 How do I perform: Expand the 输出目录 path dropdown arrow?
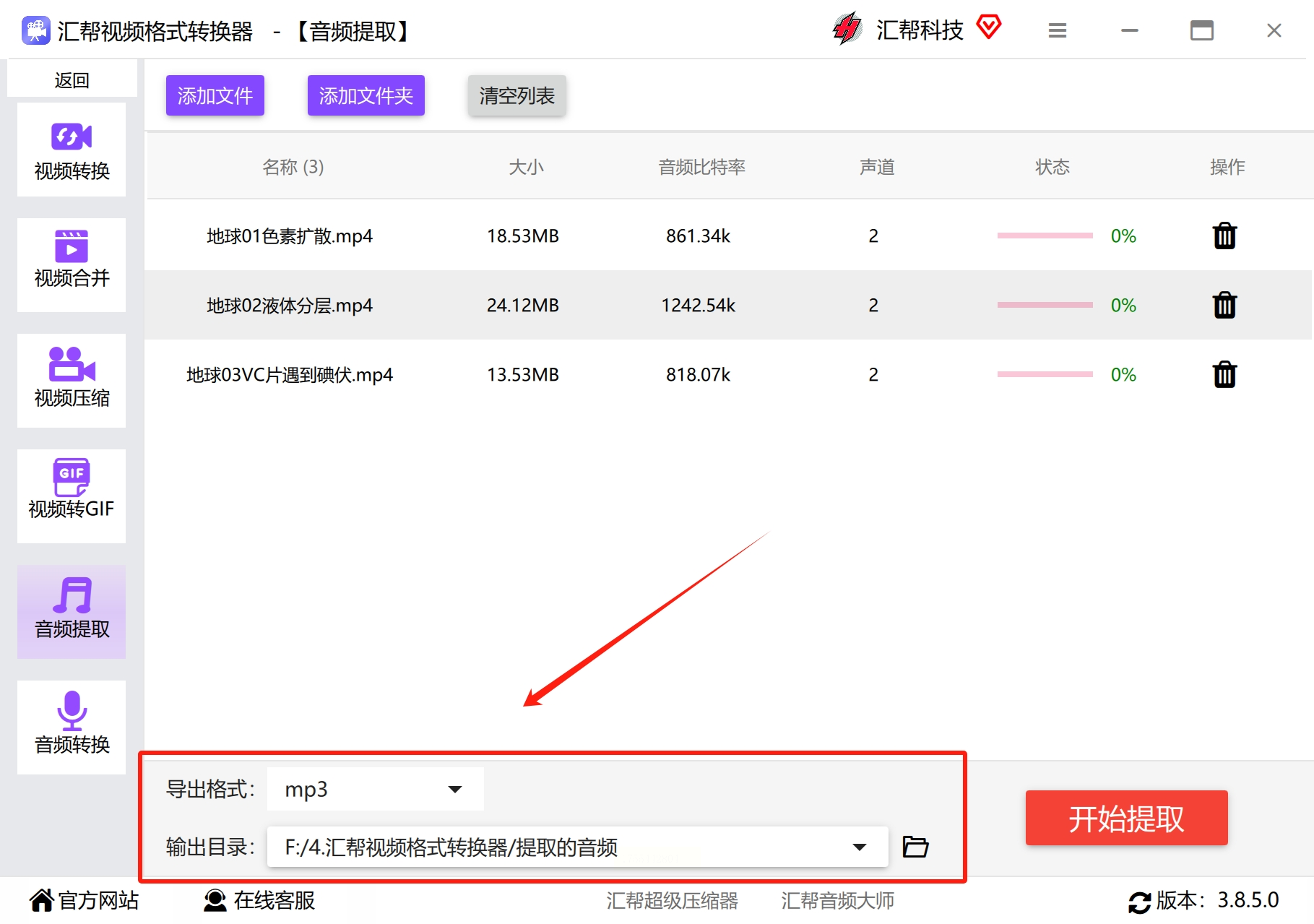pyautogui.click(x=860, y=847)
